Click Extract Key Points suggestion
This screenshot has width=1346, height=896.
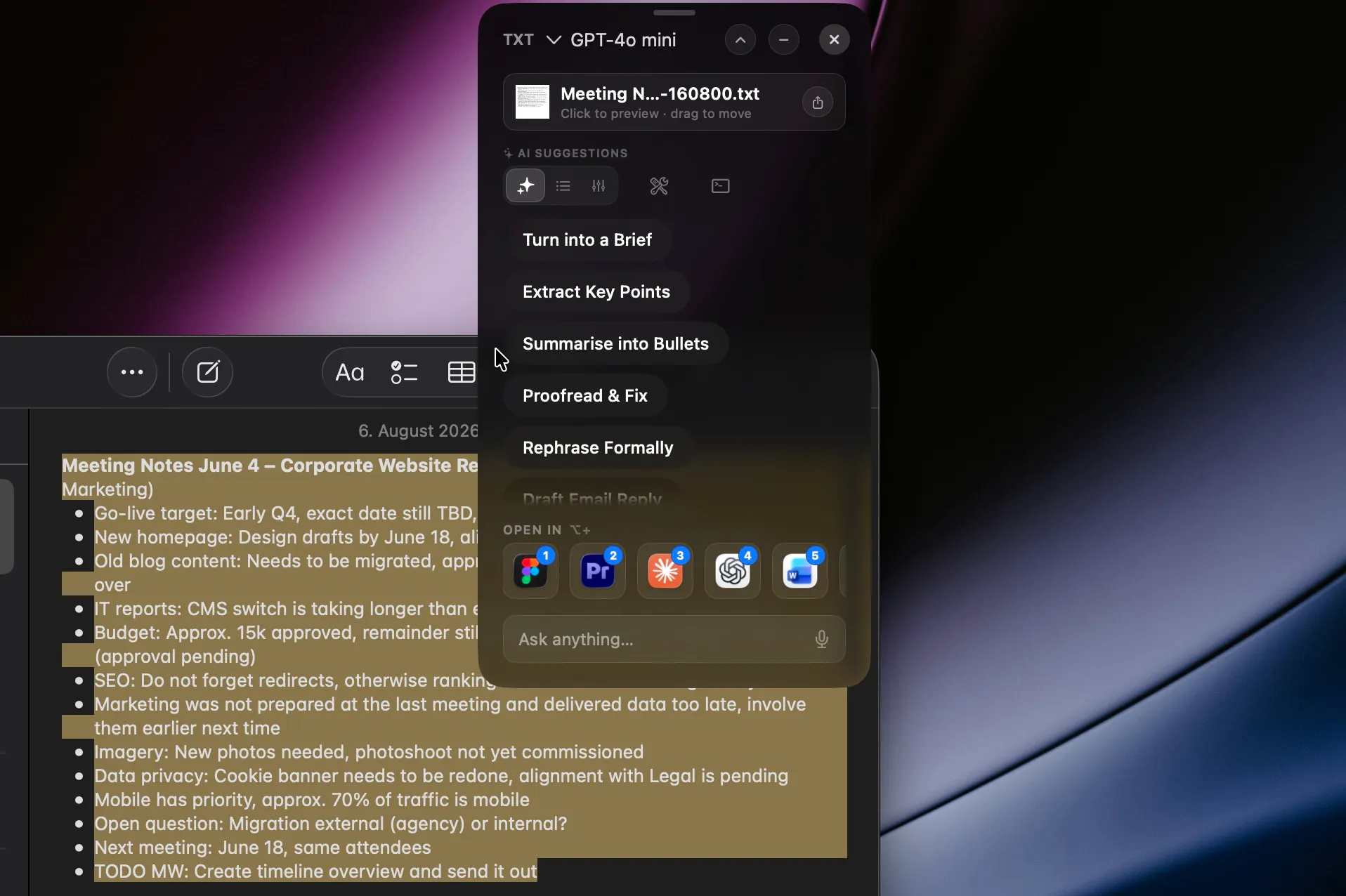click(x=596, y=292)
